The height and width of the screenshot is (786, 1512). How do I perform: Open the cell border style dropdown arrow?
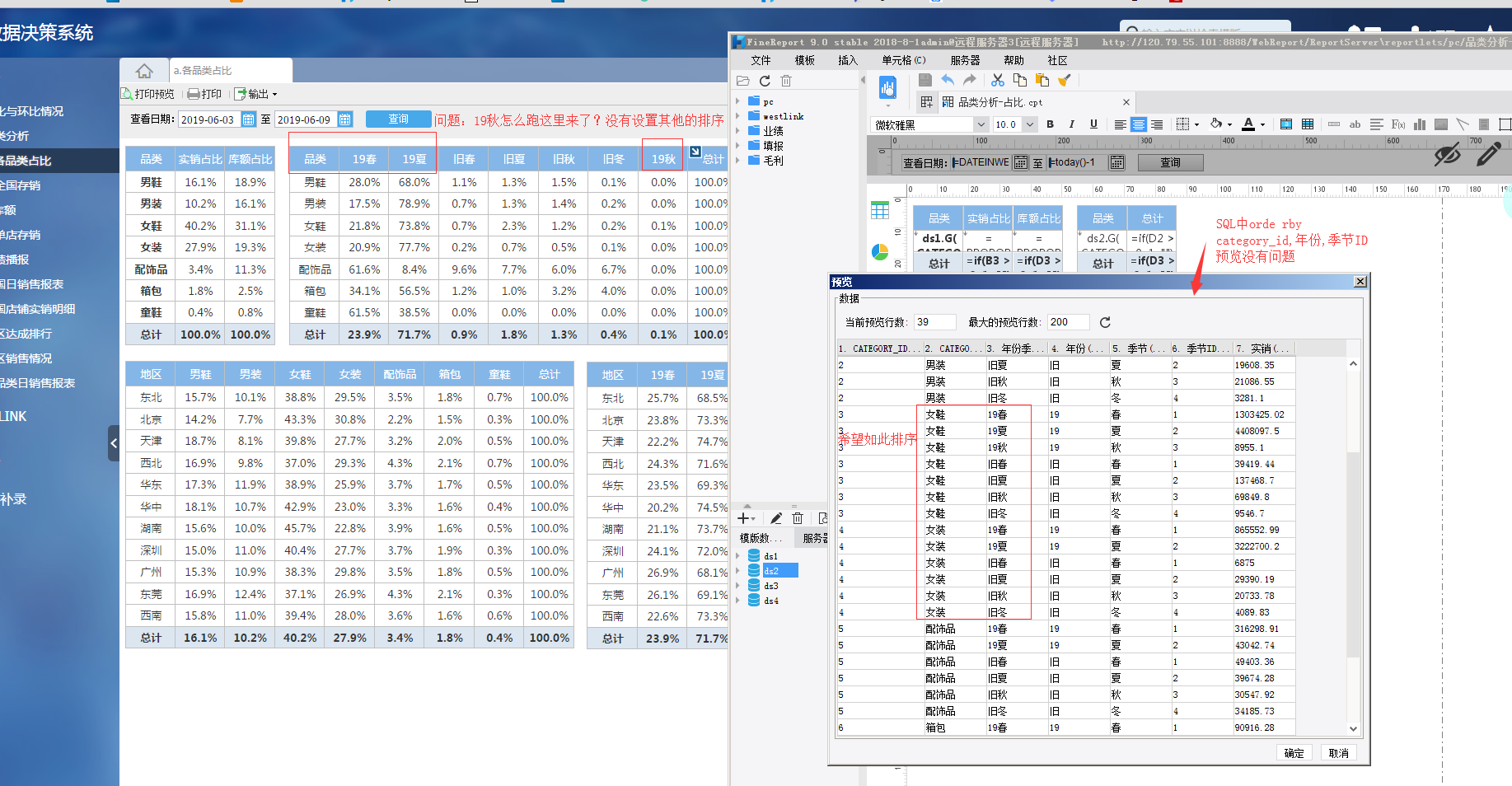click(x=1196, y=125)
